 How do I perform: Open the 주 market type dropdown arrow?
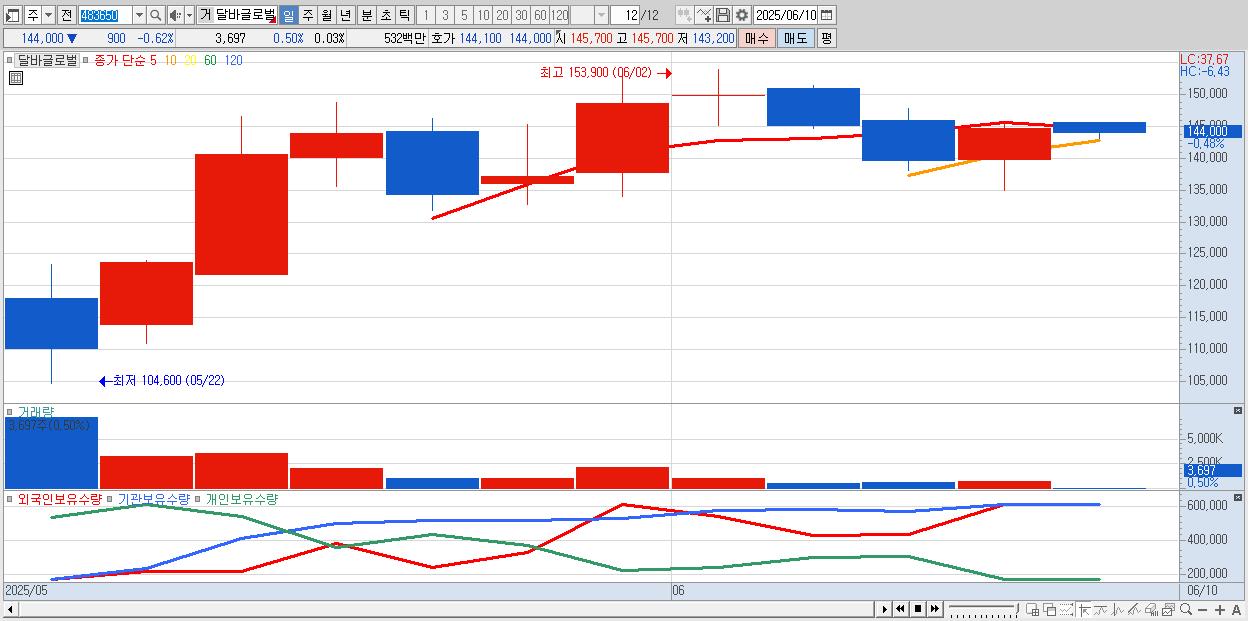(x=48, y=15)
